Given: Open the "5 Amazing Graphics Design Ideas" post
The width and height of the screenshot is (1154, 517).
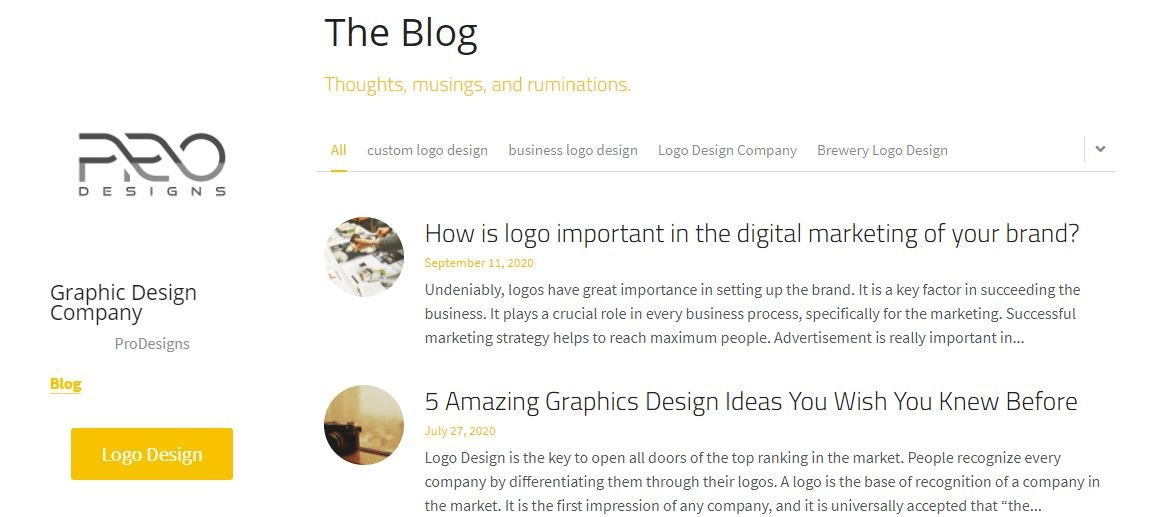Looking at the screenshot, I should pos(750,402).
